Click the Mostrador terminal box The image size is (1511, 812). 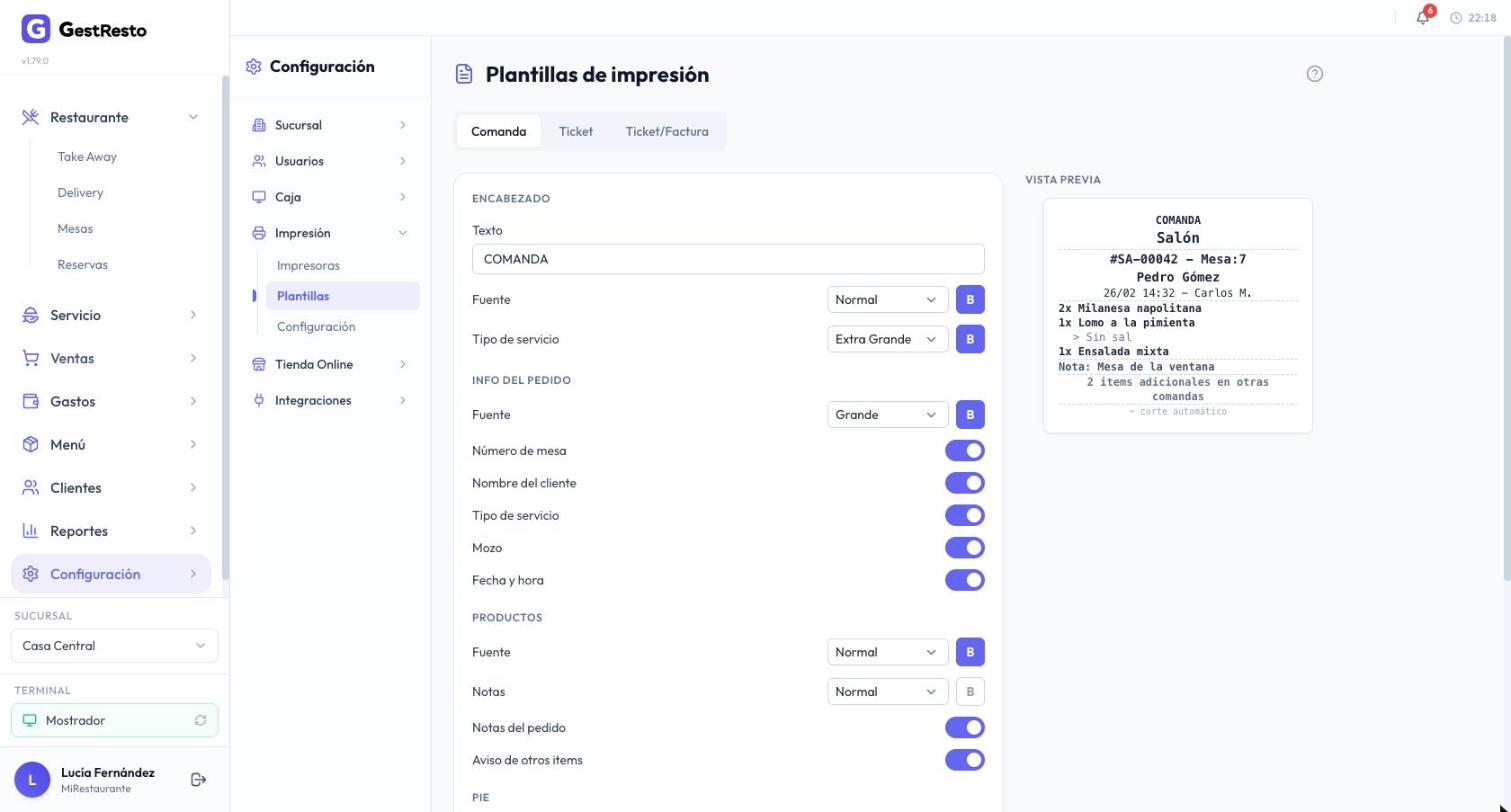[x=114, y=720]
